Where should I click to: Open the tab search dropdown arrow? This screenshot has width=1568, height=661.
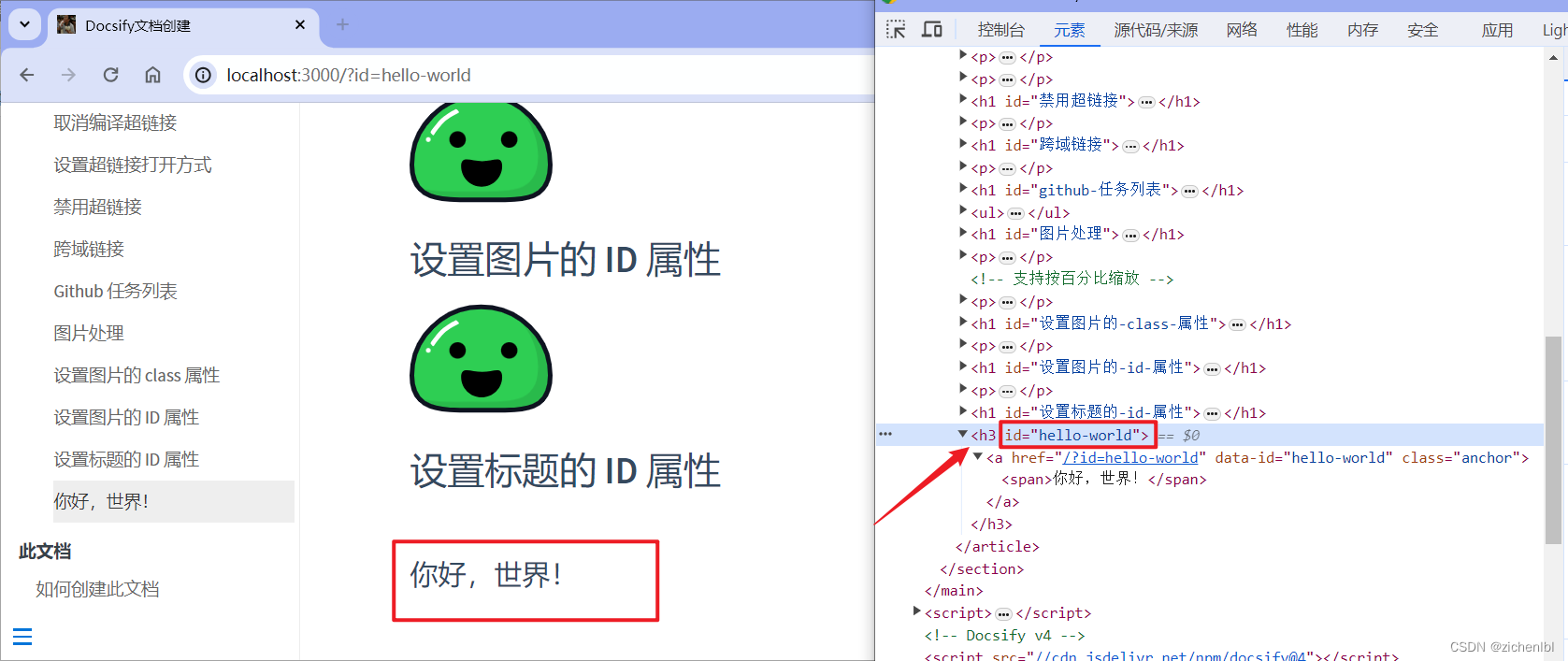click(x=25, y=25)
